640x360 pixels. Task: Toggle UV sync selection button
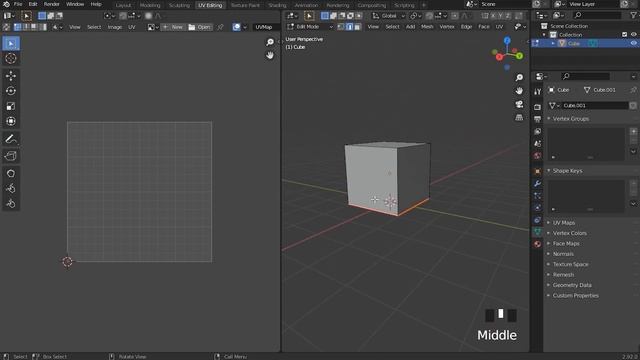point(6,27)
